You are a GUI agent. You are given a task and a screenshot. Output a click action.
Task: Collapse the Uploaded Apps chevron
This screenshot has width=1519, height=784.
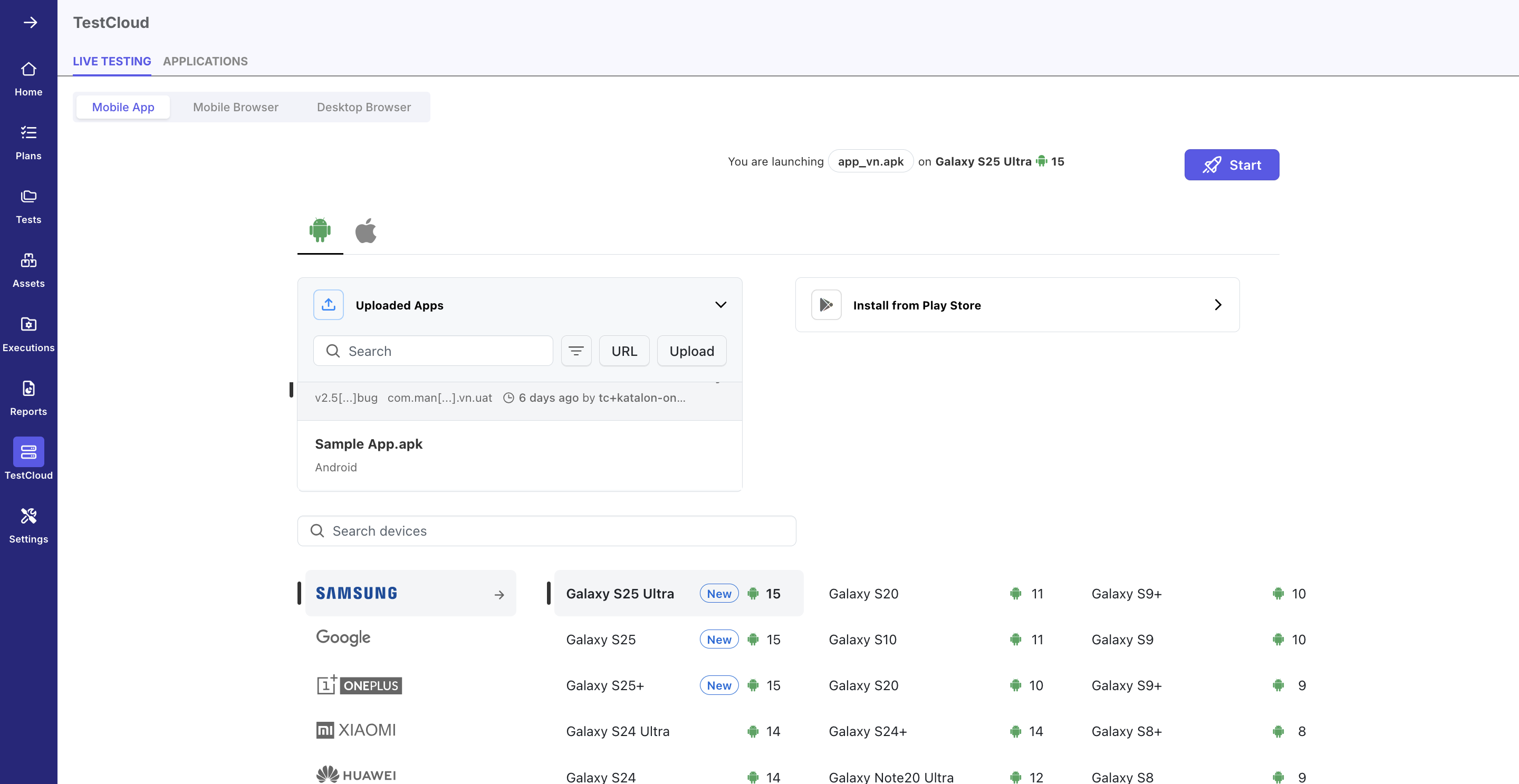(720, 305)
